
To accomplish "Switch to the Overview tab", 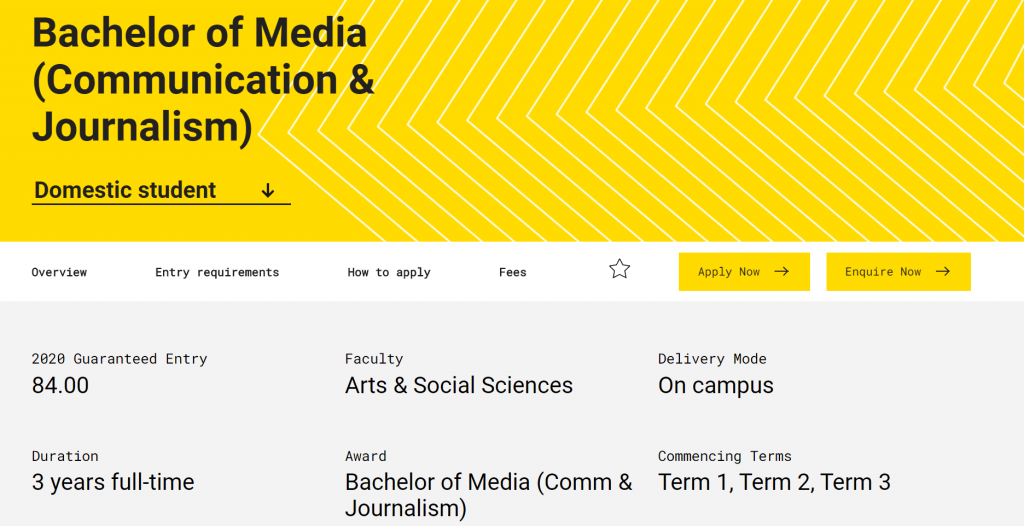I will [x=59, y=272].
